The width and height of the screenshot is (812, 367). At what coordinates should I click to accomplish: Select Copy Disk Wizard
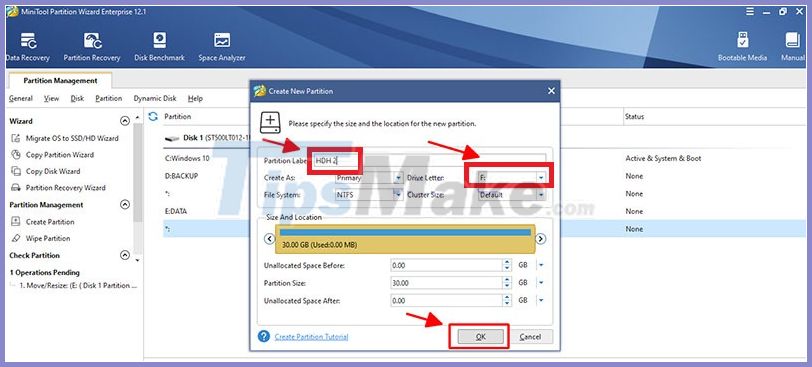pos(46,171)
